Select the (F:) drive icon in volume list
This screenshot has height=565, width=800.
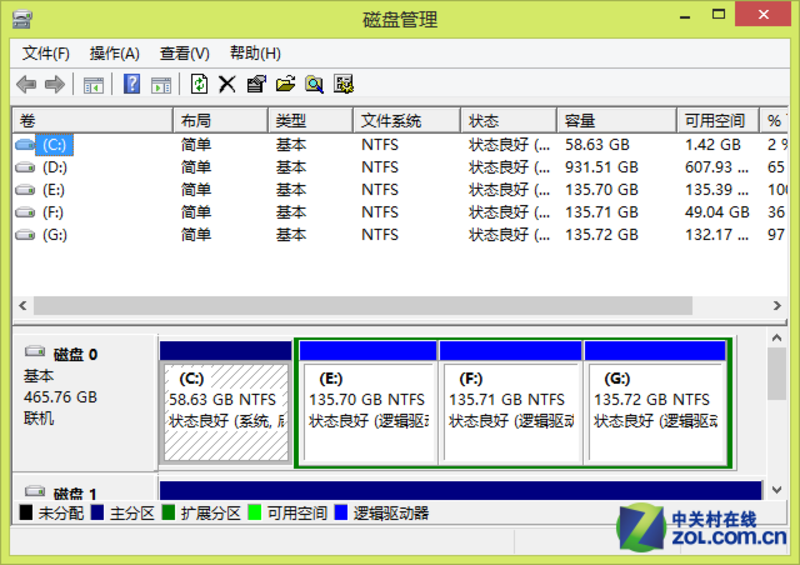24,212
